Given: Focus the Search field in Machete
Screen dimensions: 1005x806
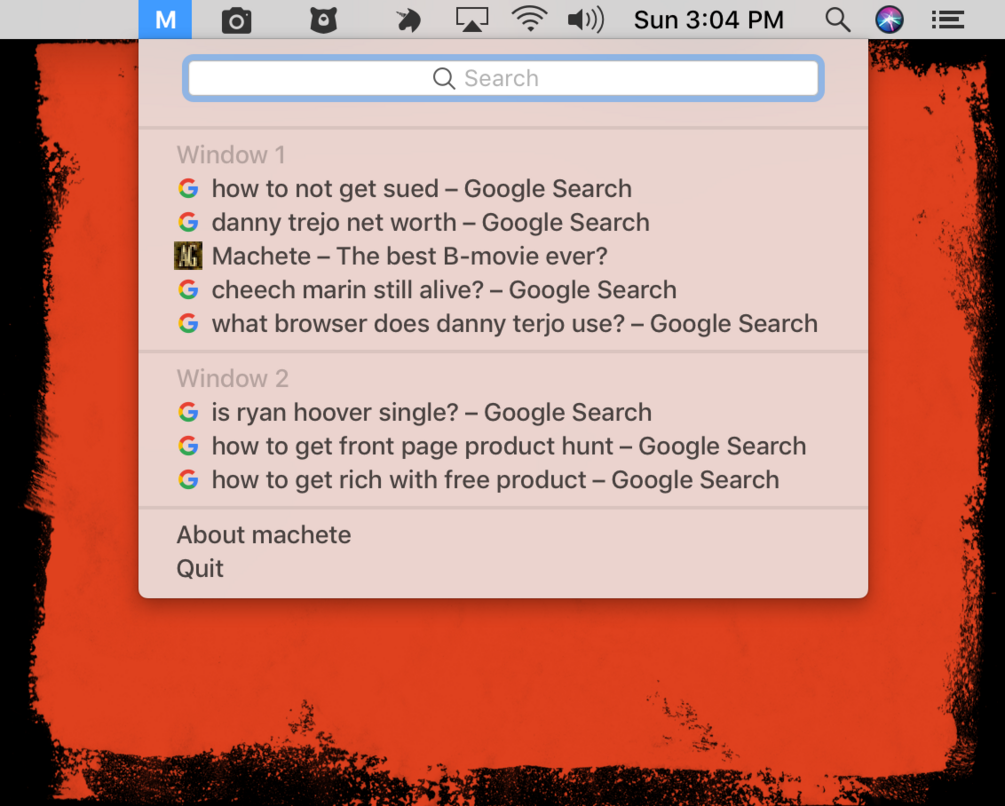Looking at the screenshot, I should [x=503, y=78].
